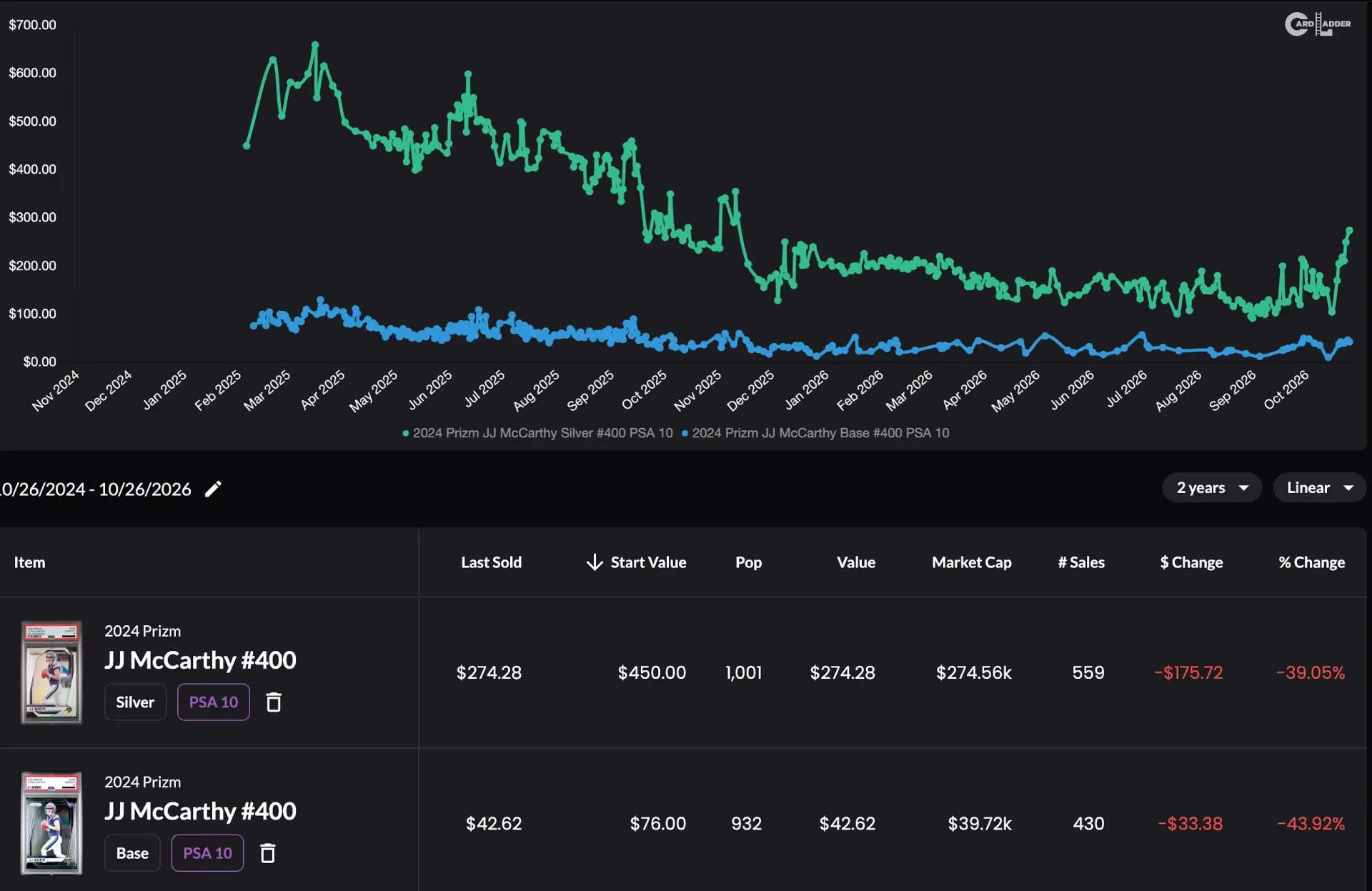1372x891 pixels.
Task: Click the first green data point near $450
Action: pyautogui.click(x=247, y=145)
